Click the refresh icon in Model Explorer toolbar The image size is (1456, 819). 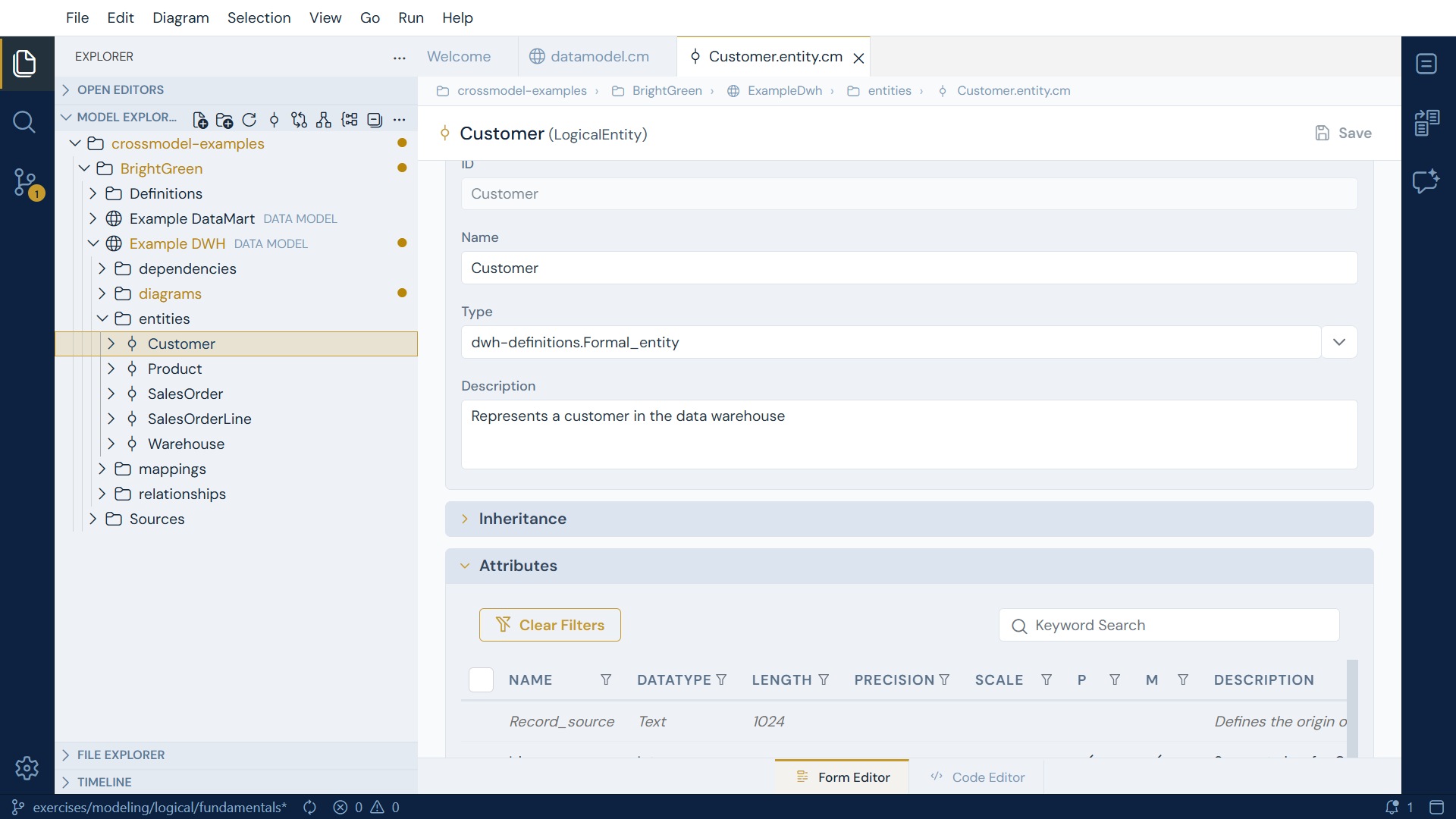point(249,119)
